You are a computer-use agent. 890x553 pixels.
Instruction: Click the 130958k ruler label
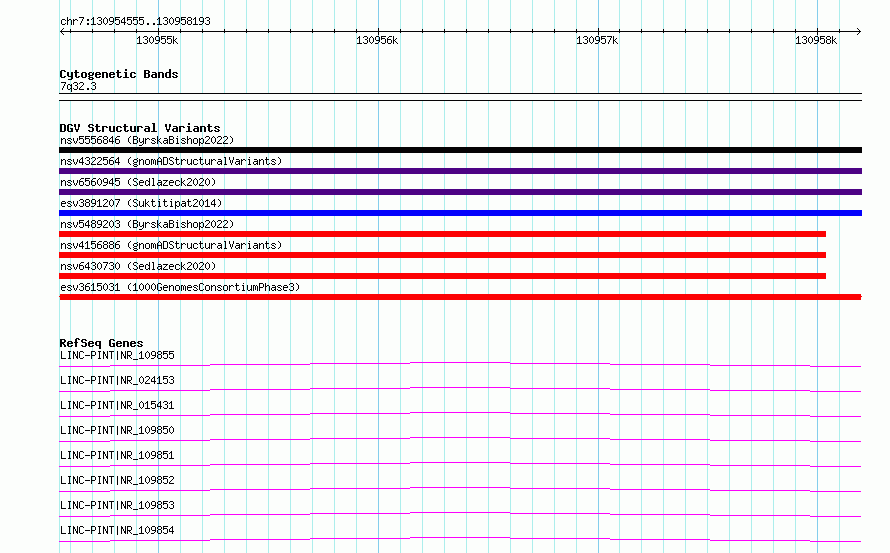pos(816,40)
